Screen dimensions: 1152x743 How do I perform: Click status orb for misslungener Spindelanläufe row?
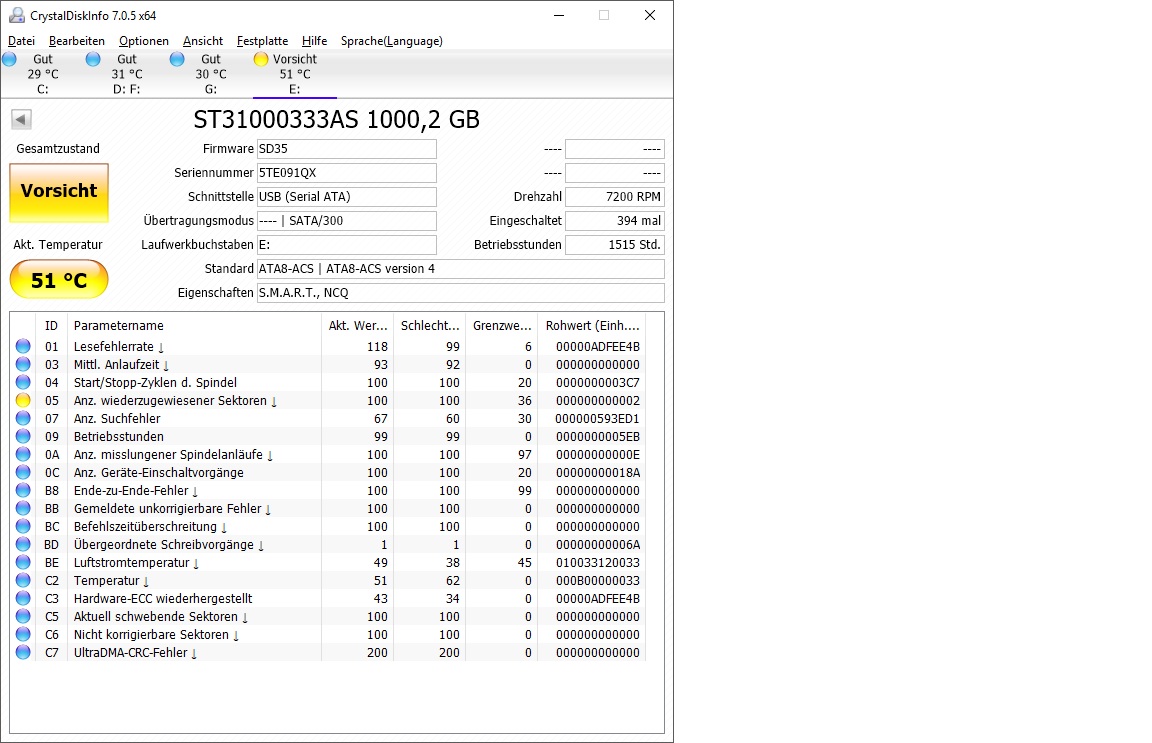[x=24, y=454]
